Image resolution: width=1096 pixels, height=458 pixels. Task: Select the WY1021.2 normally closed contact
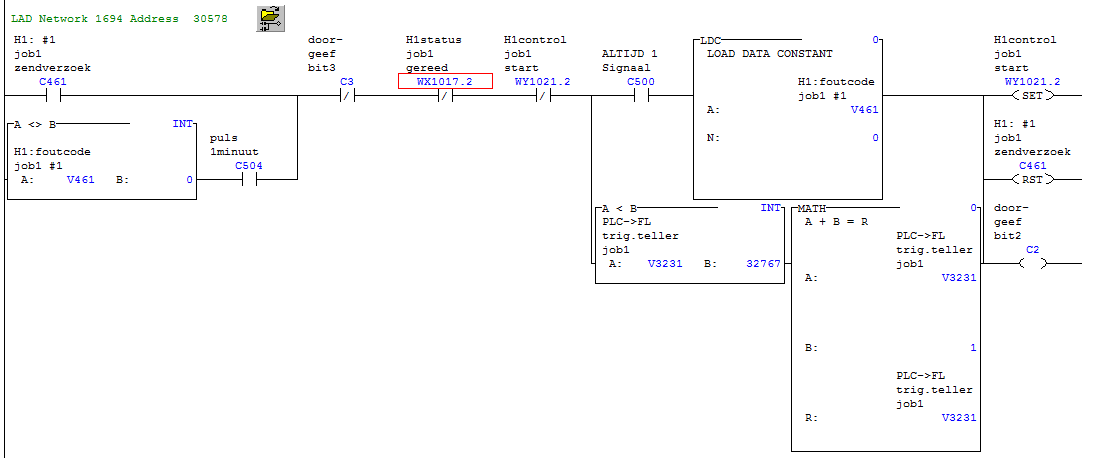tap(542, 96)
